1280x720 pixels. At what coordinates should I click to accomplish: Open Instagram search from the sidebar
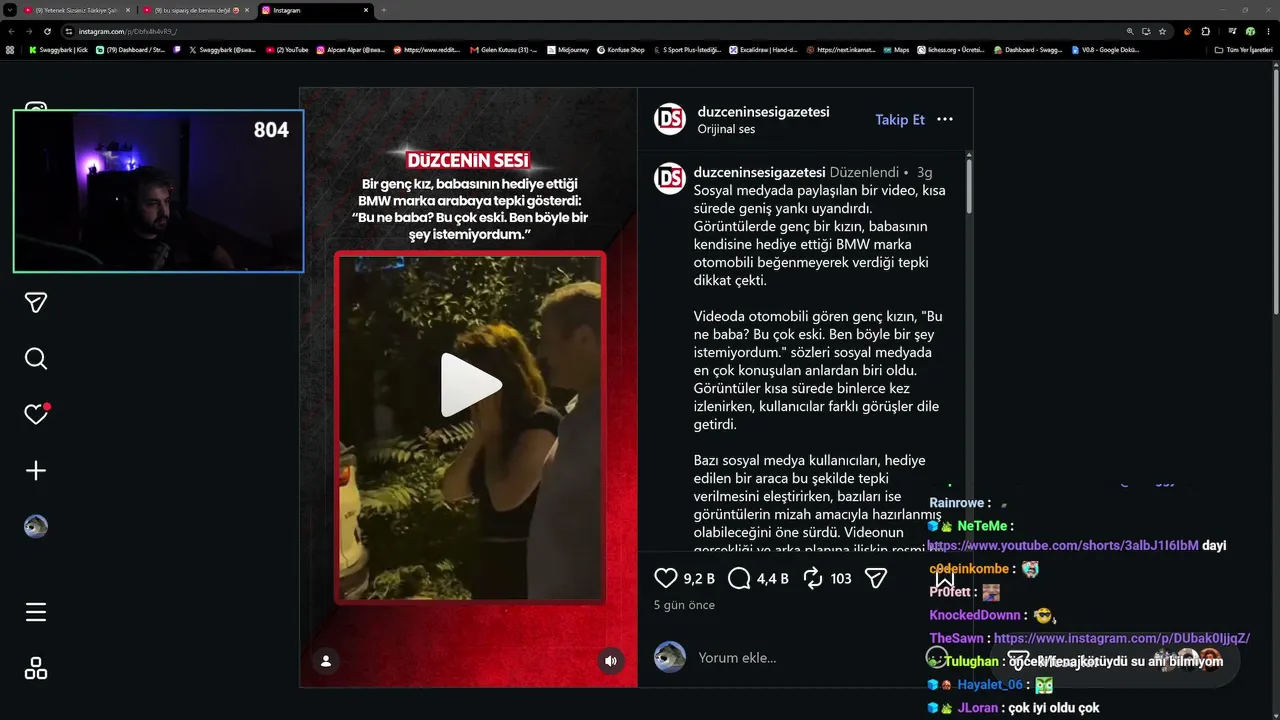tap(36, 359)
